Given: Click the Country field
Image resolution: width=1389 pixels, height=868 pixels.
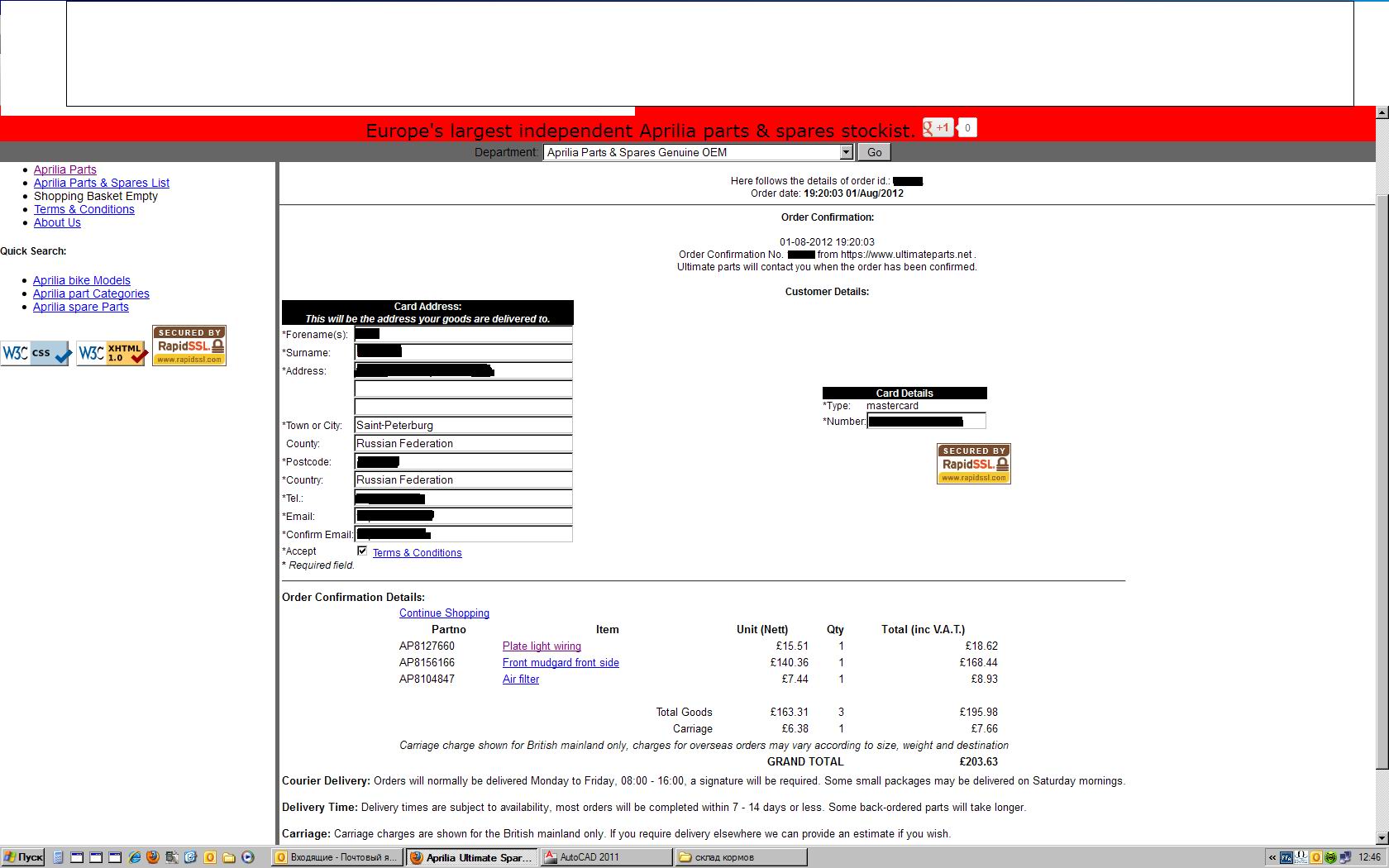Looking at the screenshot, I should (463, 480).
